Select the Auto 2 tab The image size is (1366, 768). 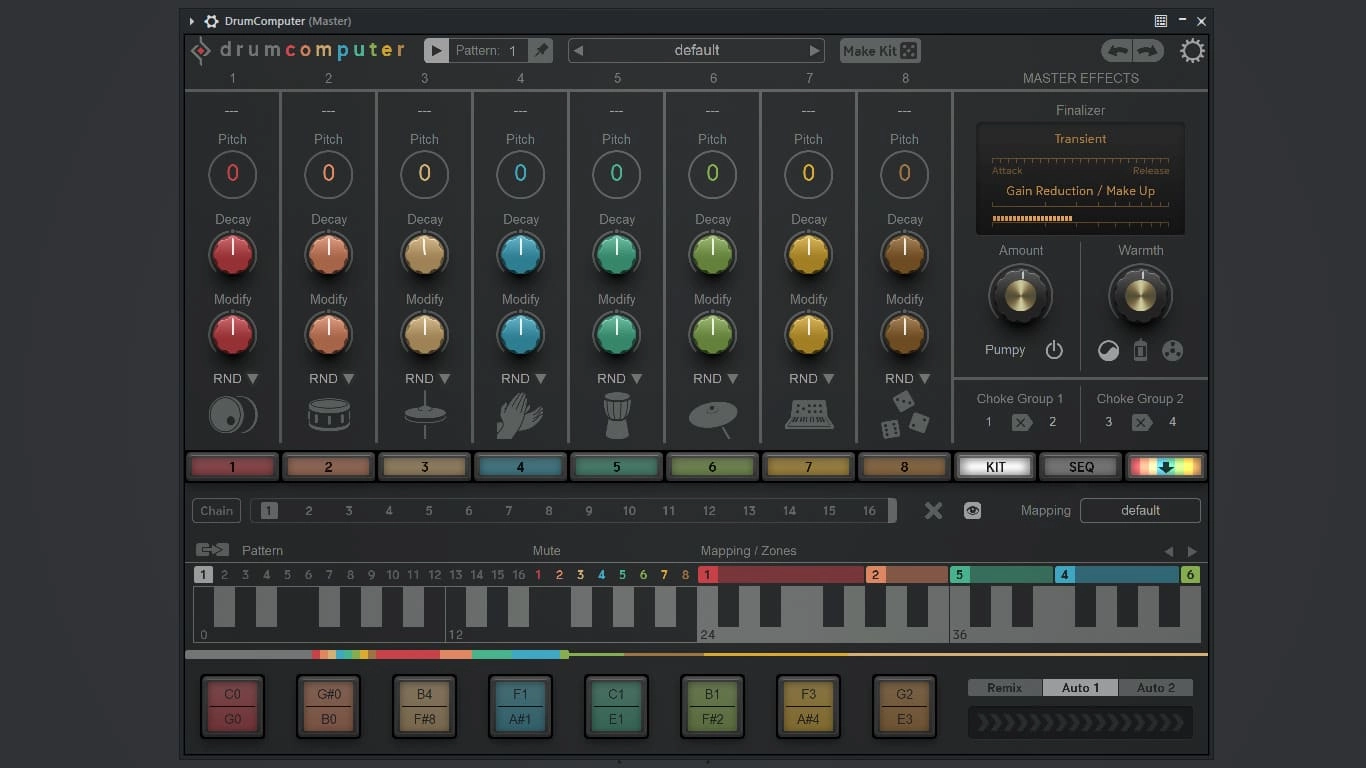tap(1156, 688)
